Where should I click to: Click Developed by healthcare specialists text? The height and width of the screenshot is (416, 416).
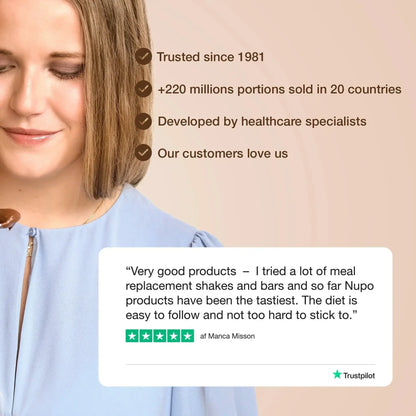262,121
